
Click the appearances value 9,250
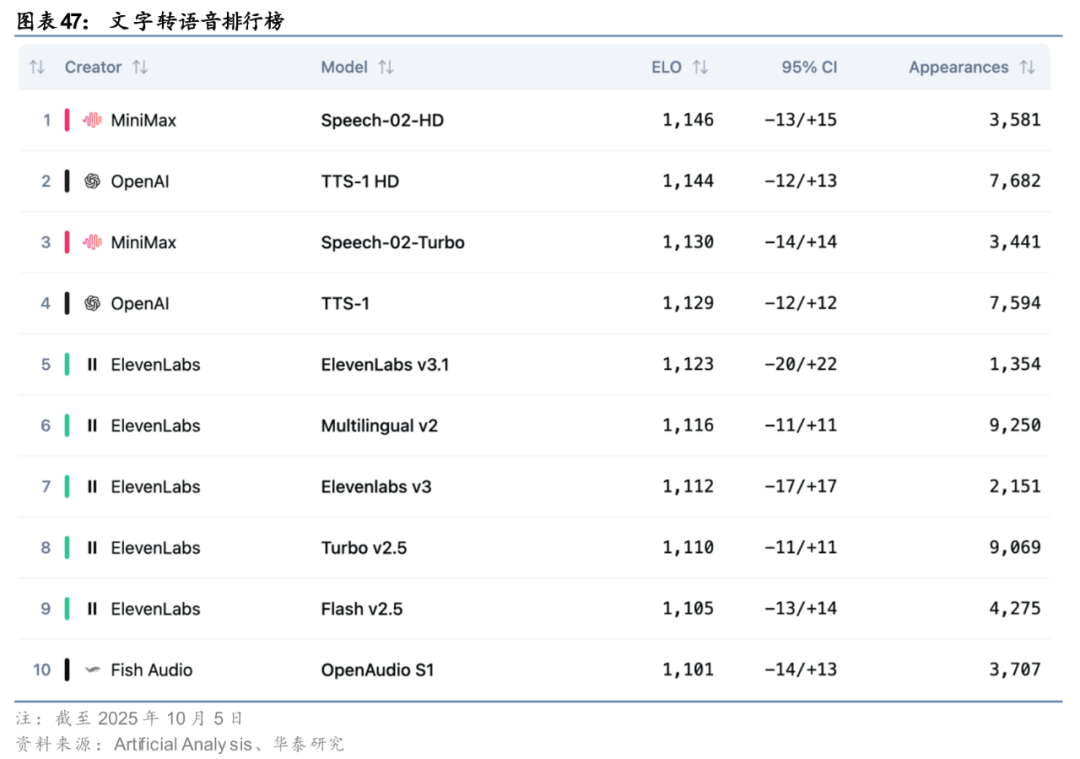(1015, 425)
